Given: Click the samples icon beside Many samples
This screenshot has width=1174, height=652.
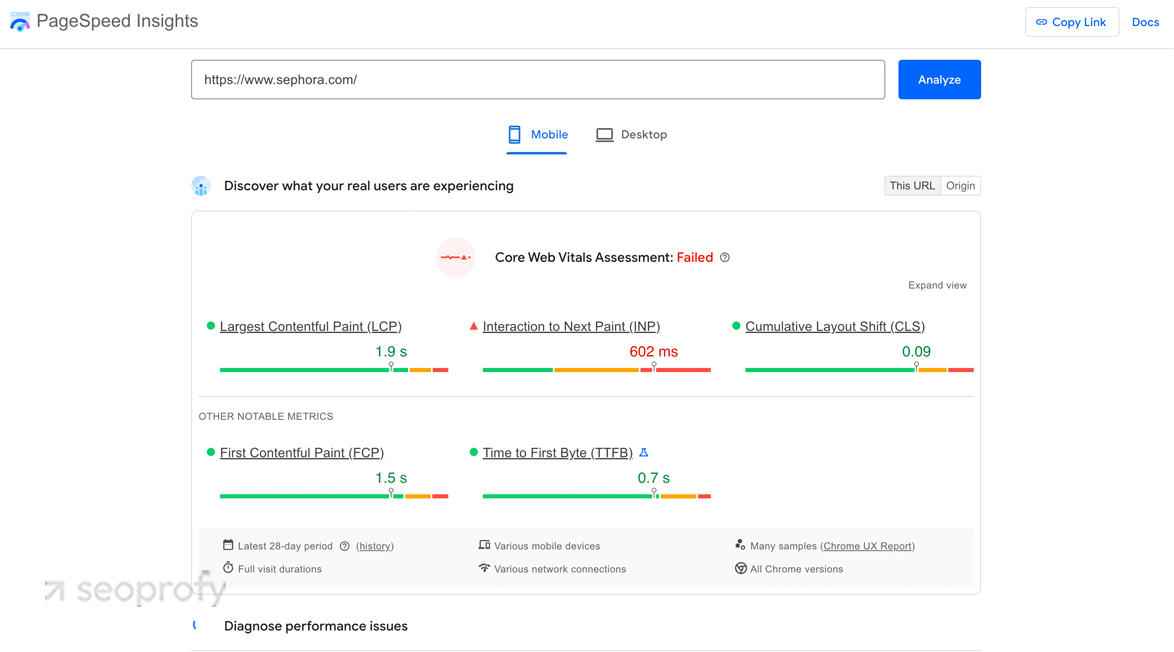Looking at the screenshot, I should pyautogui.click(x=740, y=545).
